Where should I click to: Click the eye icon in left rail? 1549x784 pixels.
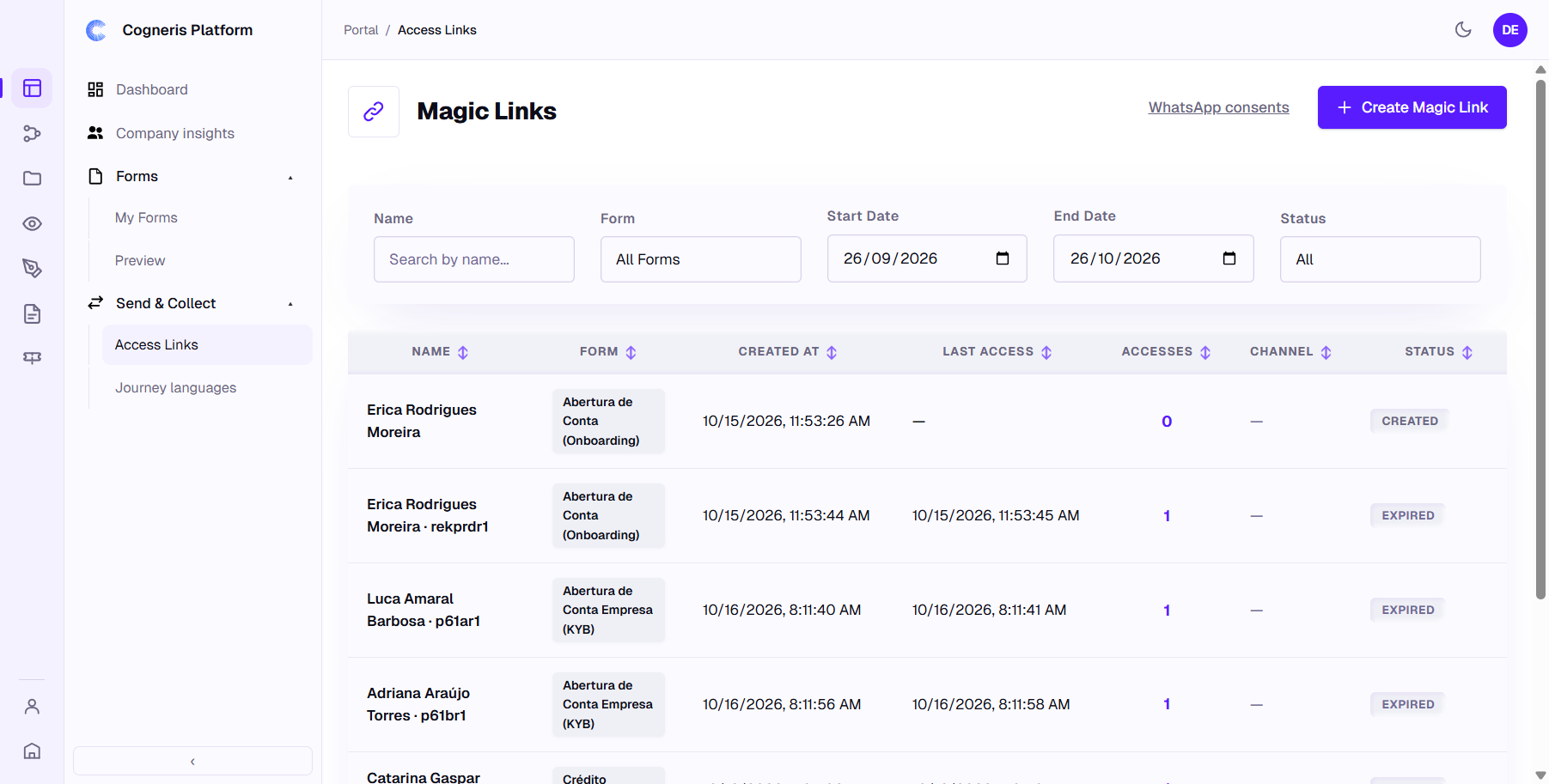32,224
